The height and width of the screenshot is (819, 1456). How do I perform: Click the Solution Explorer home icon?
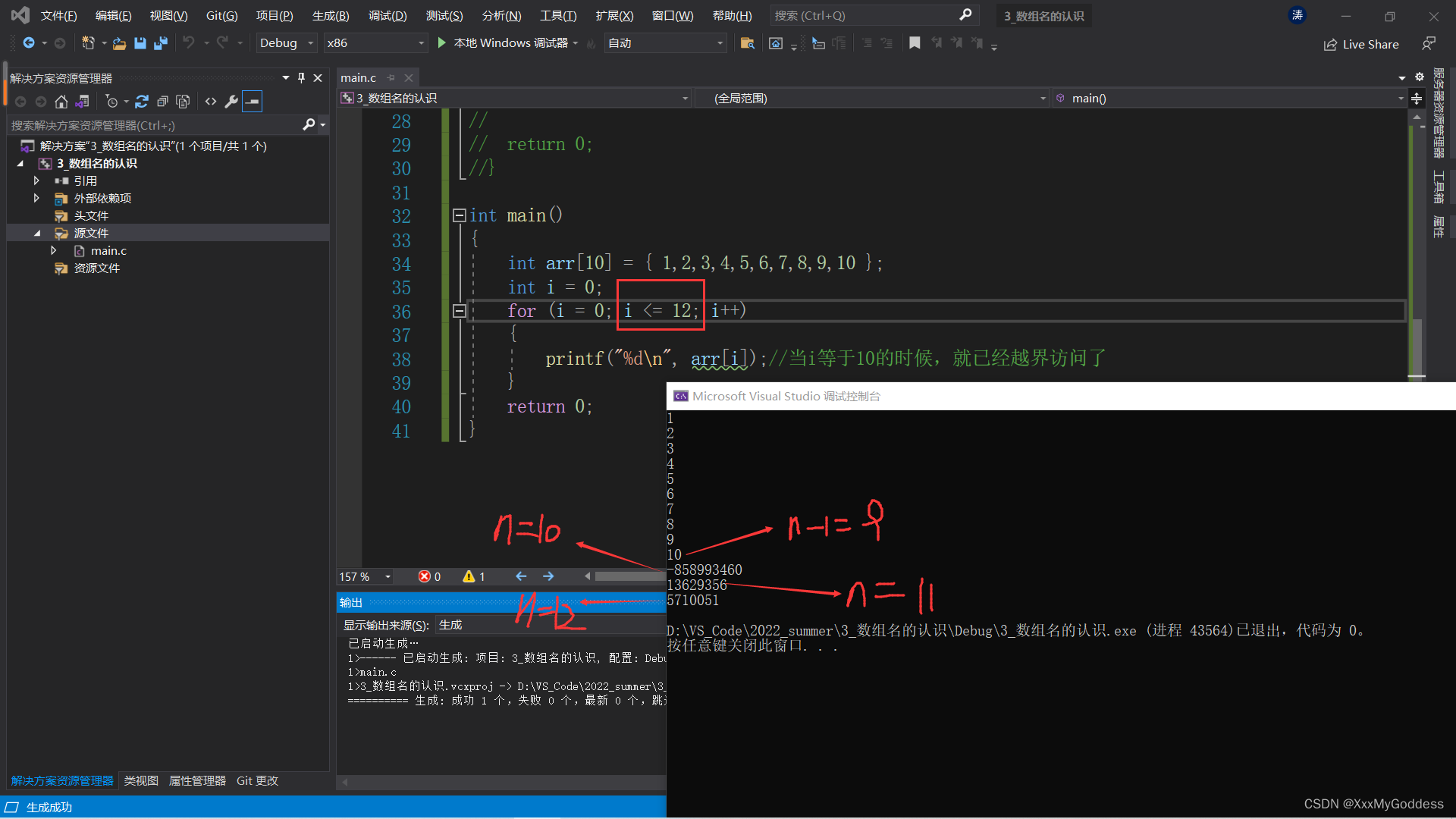click(x=61, y=102)
